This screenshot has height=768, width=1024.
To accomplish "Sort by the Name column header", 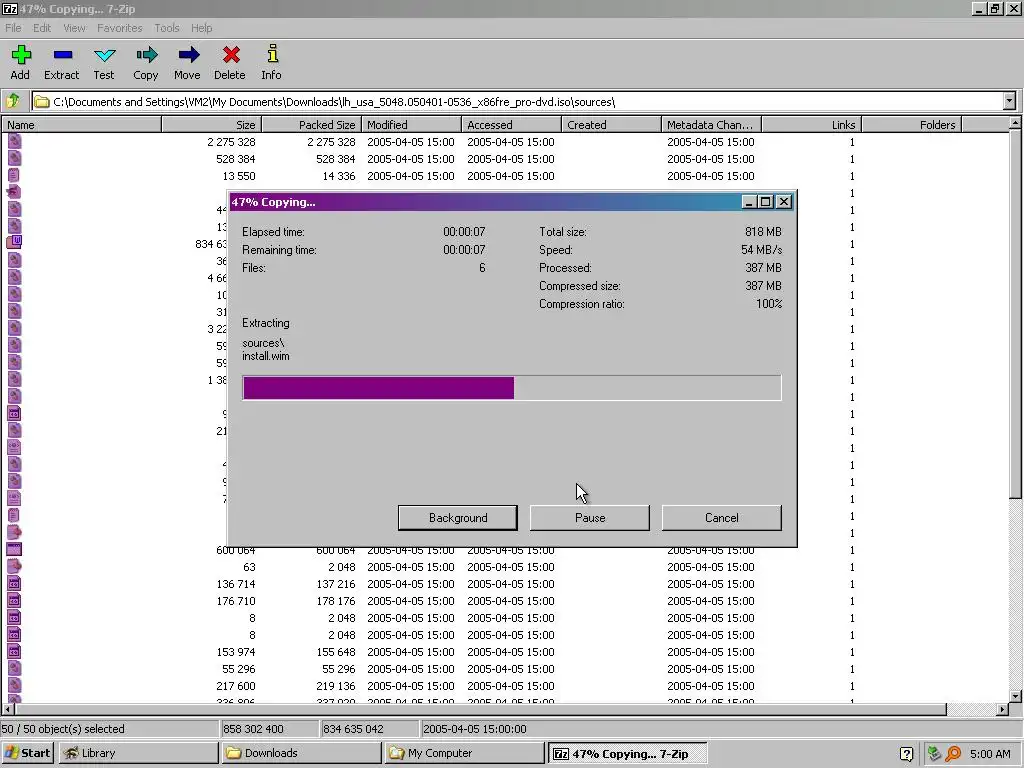I will (82, 125).
